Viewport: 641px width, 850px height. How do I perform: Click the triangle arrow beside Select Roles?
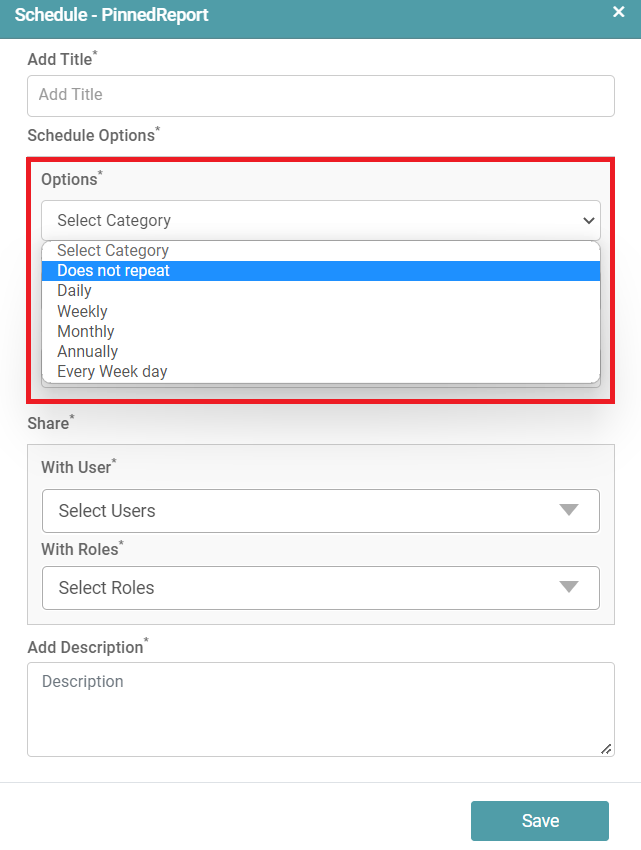pos(569,587)
